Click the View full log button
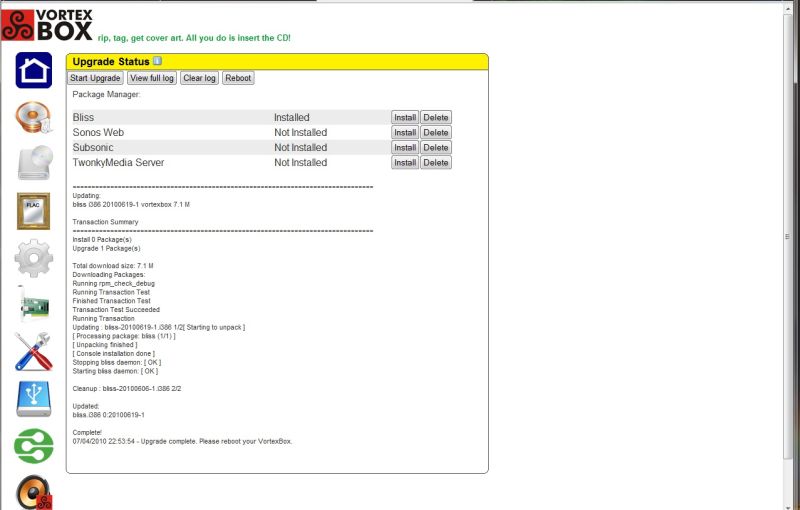Screen dimensions: 800x510 point(152,78)
